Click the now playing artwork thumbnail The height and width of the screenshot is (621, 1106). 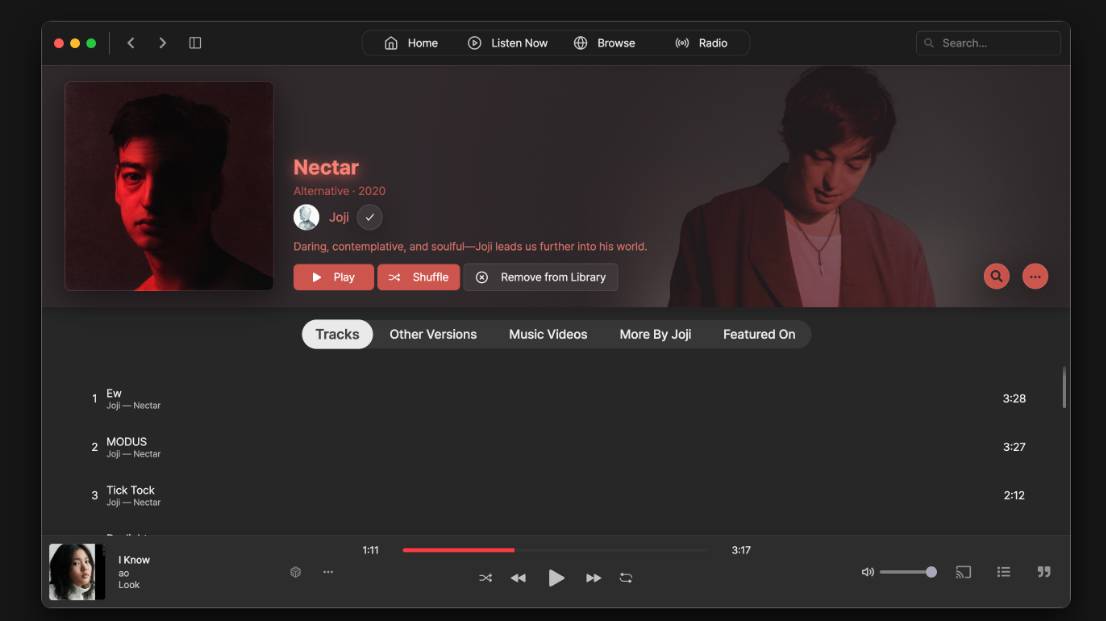77,572
